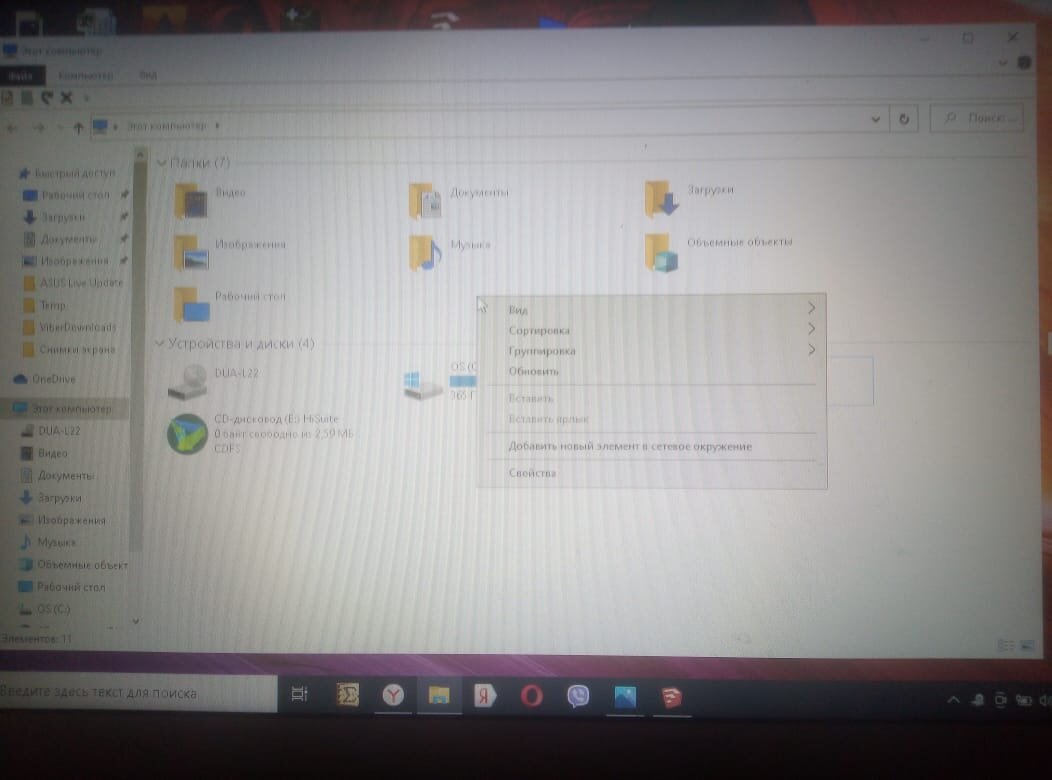Click the back navigation arrow
Image resolution: width=1052 pixels, height=780 pixels.
[12, 127]
